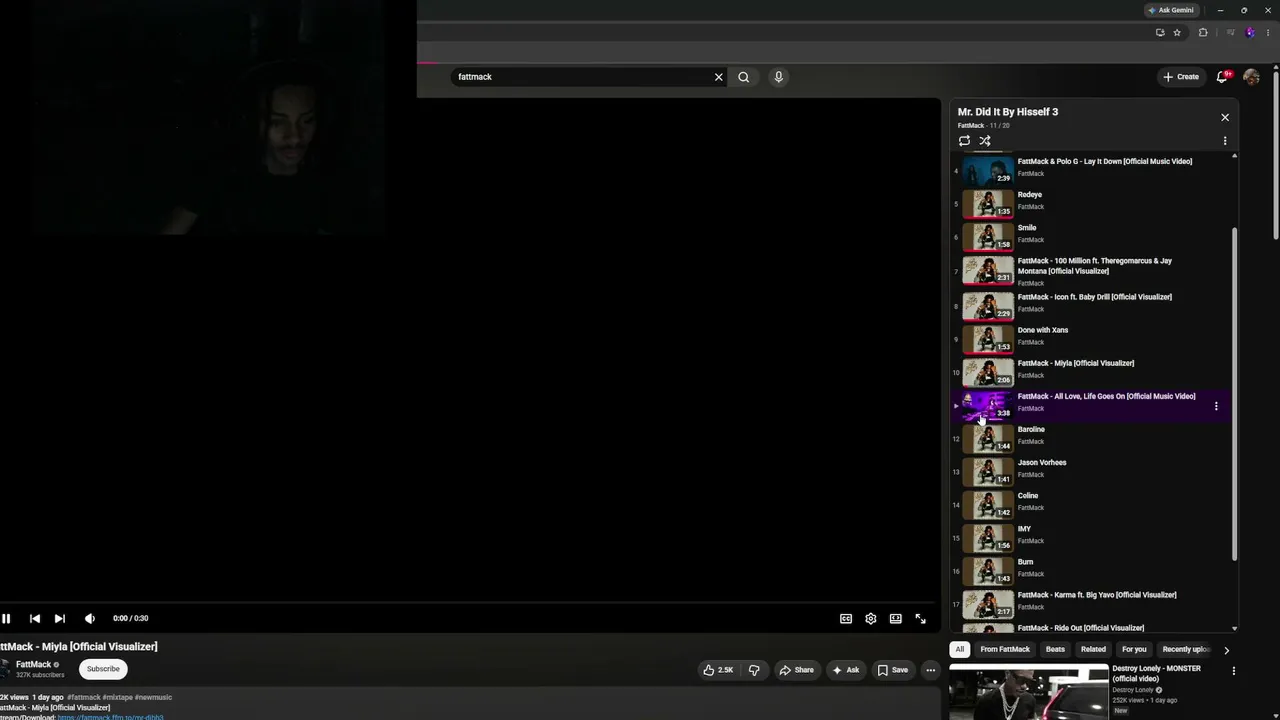Play 'Done with Xans' in playlist
This screenshot has height=720, width=1280.
1090,337
